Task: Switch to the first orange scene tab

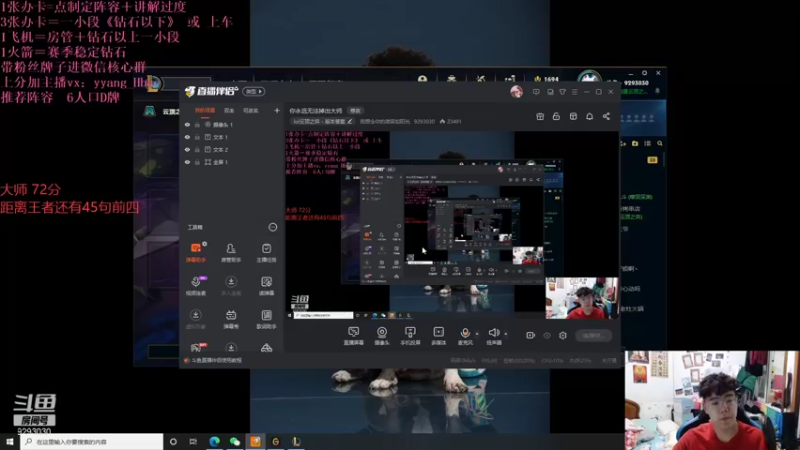Action: [x=205, y=110]
